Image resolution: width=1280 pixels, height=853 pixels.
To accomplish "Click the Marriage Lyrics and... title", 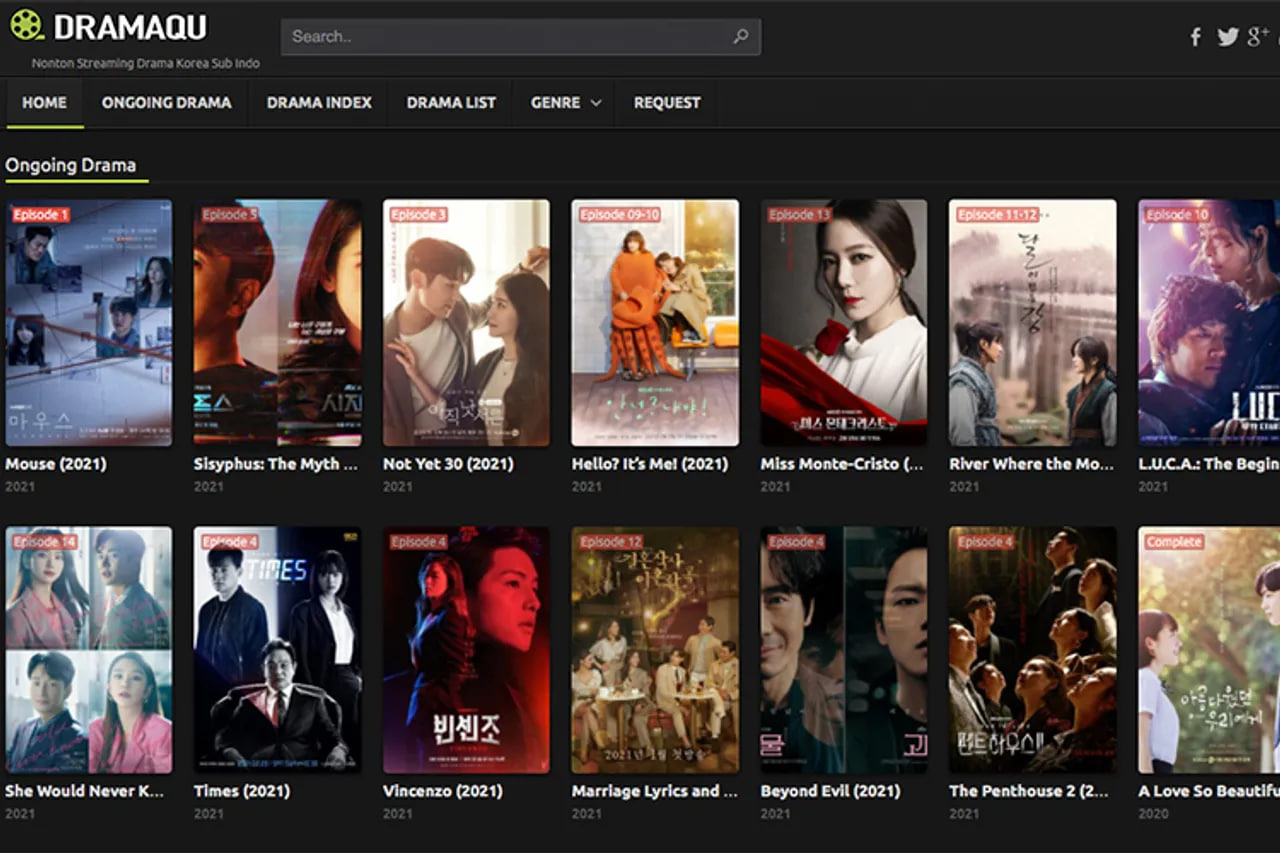I will (x=654, y=791).
